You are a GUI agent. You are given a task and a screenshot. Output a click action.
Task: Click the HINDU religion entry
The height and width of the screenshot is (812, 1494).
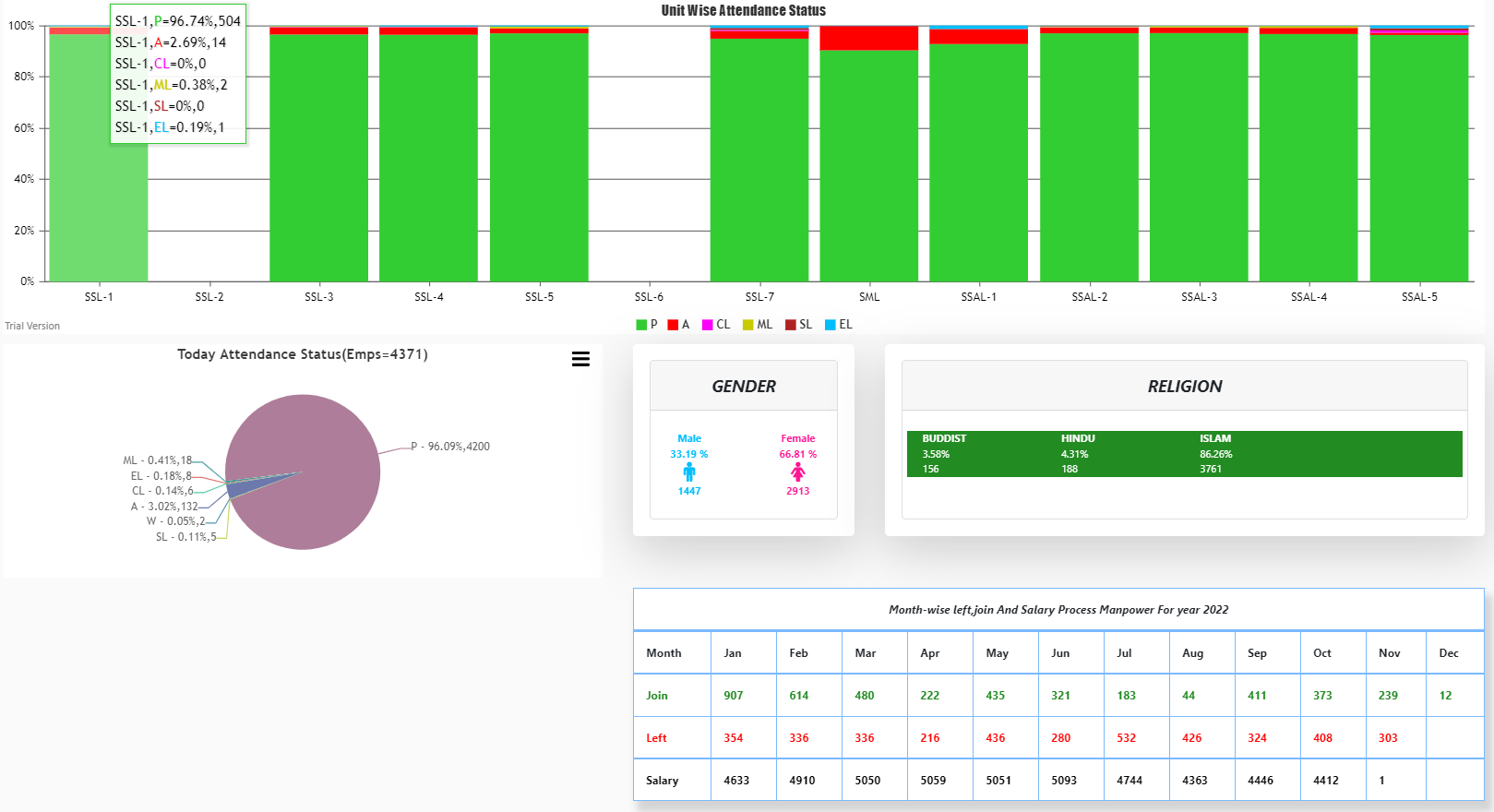point(1077,453)
